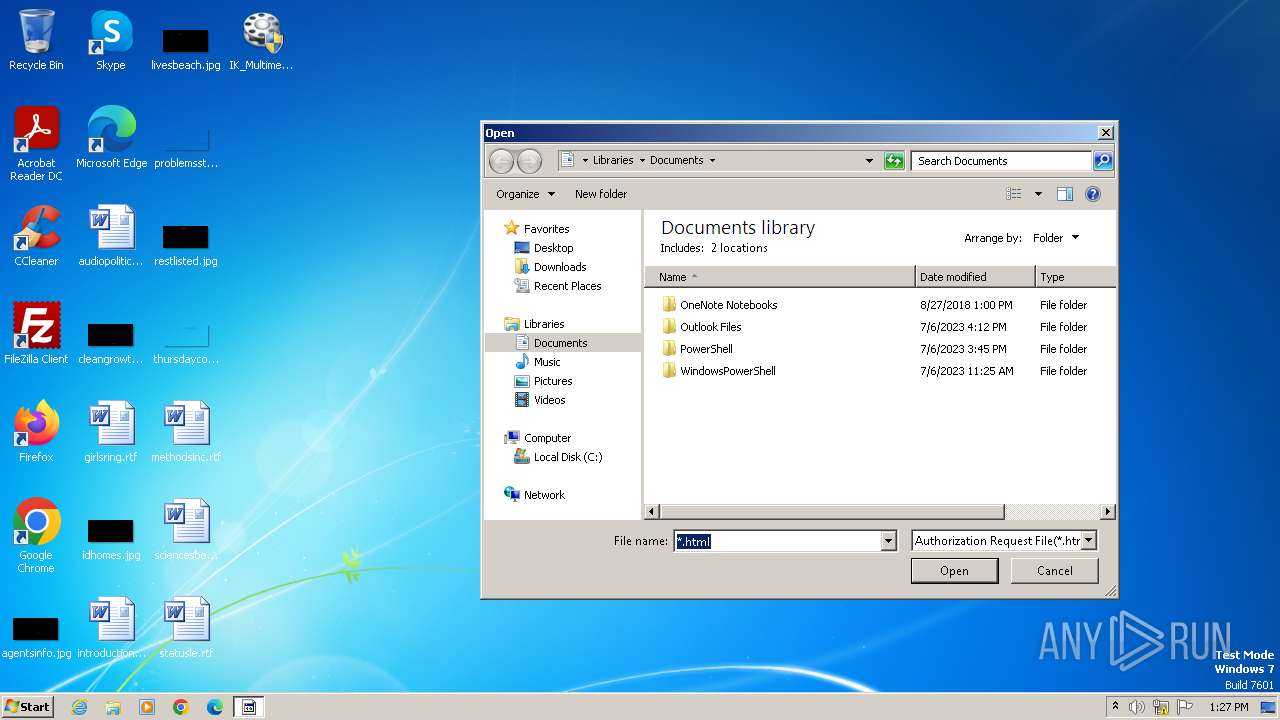Select the statusle.rtf desktop file
The height and width of the screenshot is (720, 1280).
point(186,628)
